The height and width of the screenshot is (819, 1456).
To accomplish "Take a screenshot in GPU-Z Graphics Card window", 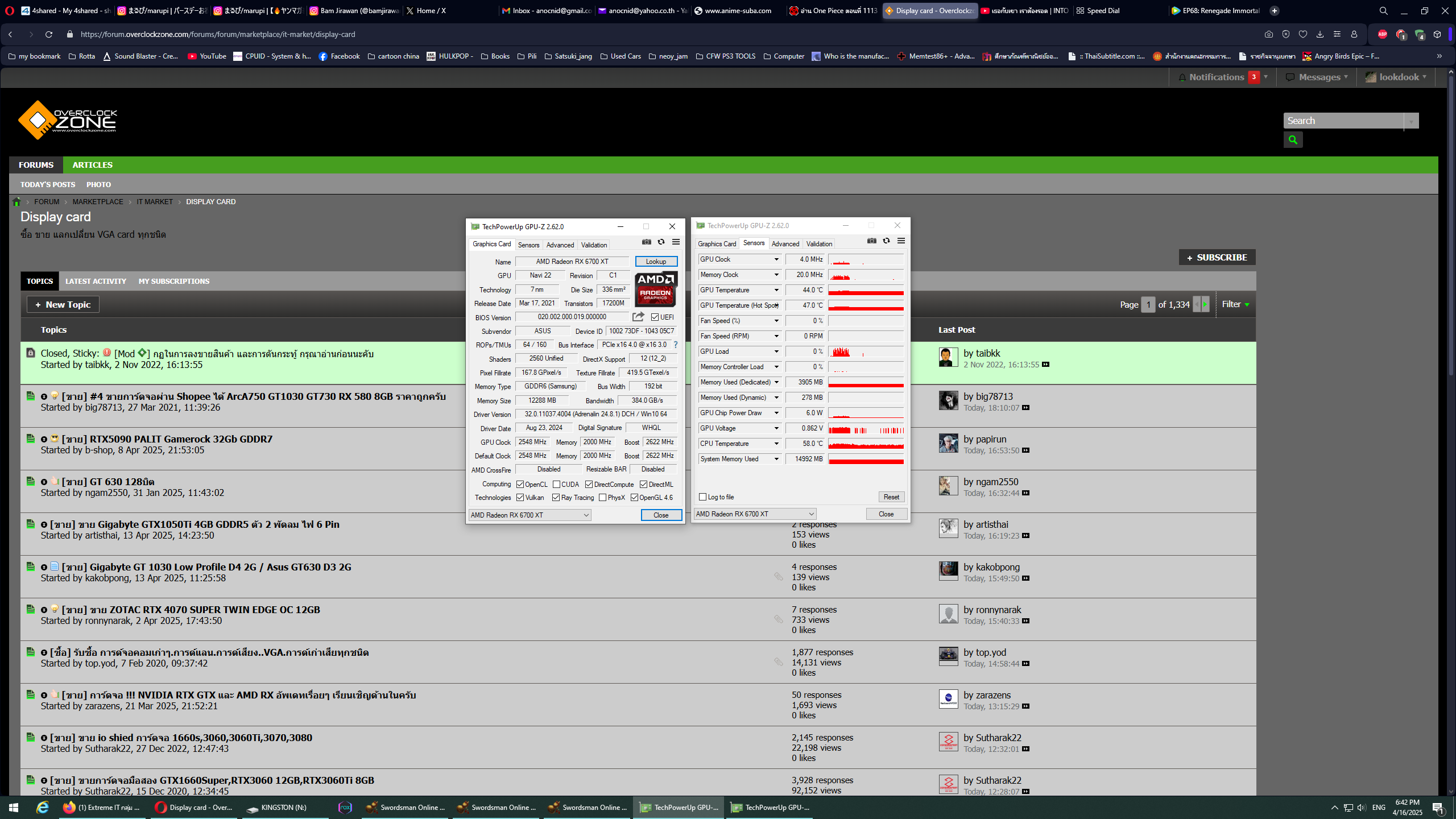I will click(647, 242).
